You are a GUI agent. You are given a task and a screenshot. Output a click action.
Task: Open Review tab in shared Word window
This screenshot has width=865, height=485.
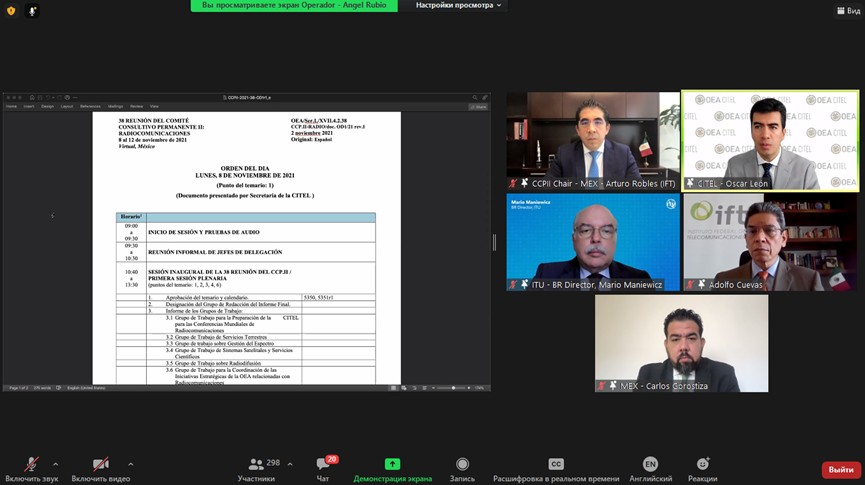click(136, 106)
